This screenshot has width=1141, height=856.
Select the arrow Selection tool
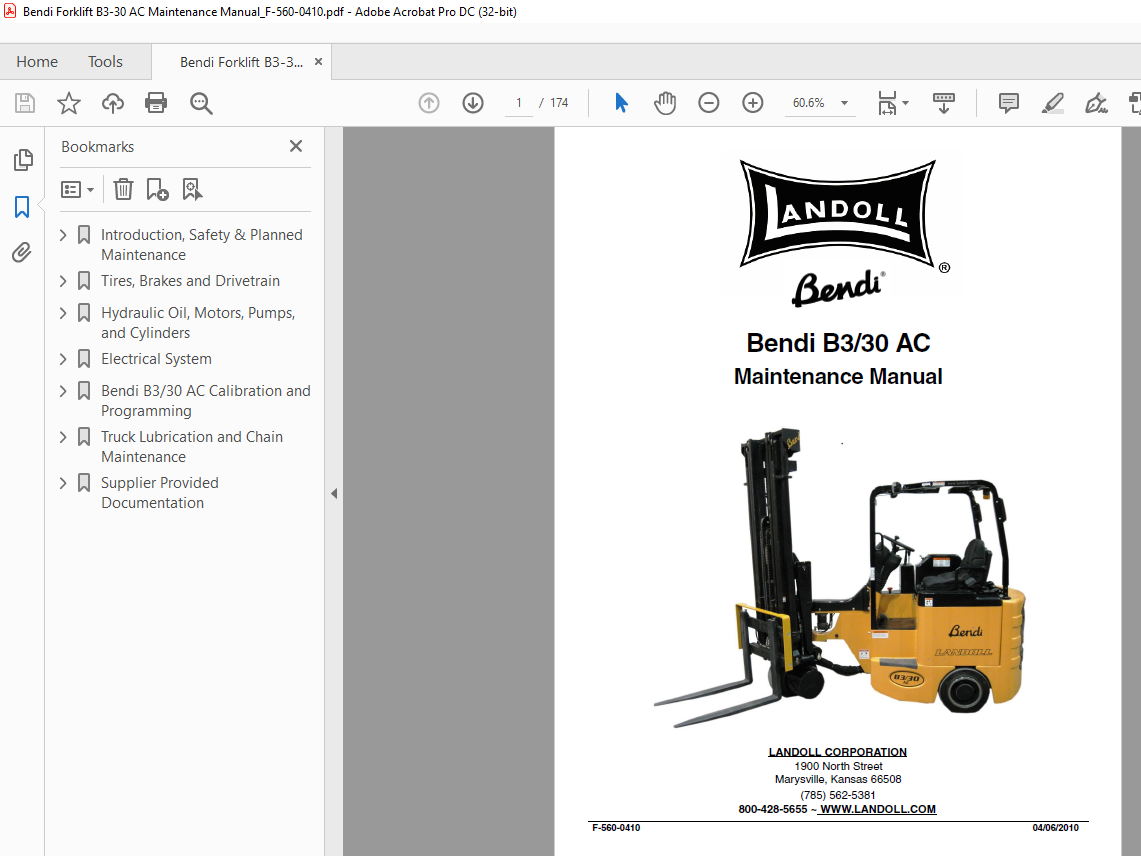pyautogui.click(x=621, y=103)
